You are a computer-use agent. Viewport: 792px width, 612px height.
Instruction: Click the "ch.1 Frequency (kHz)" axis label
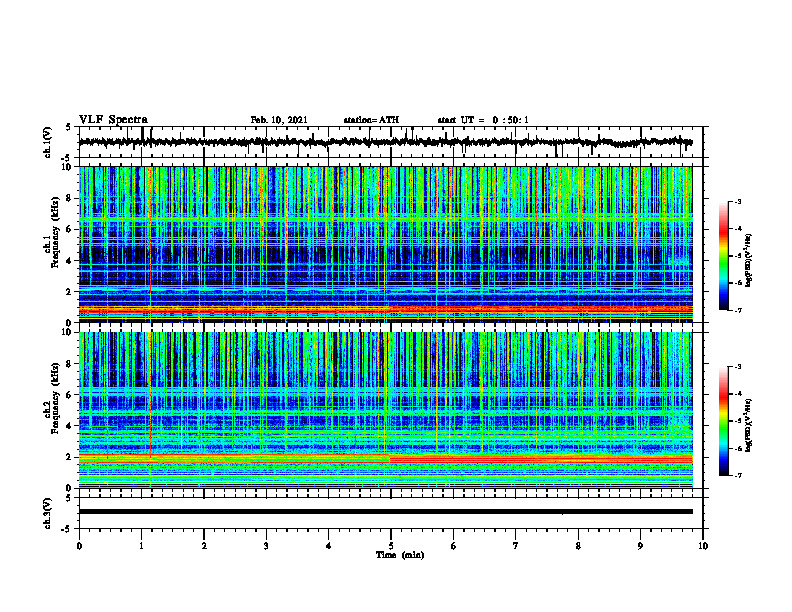click(x=53, y=232)
